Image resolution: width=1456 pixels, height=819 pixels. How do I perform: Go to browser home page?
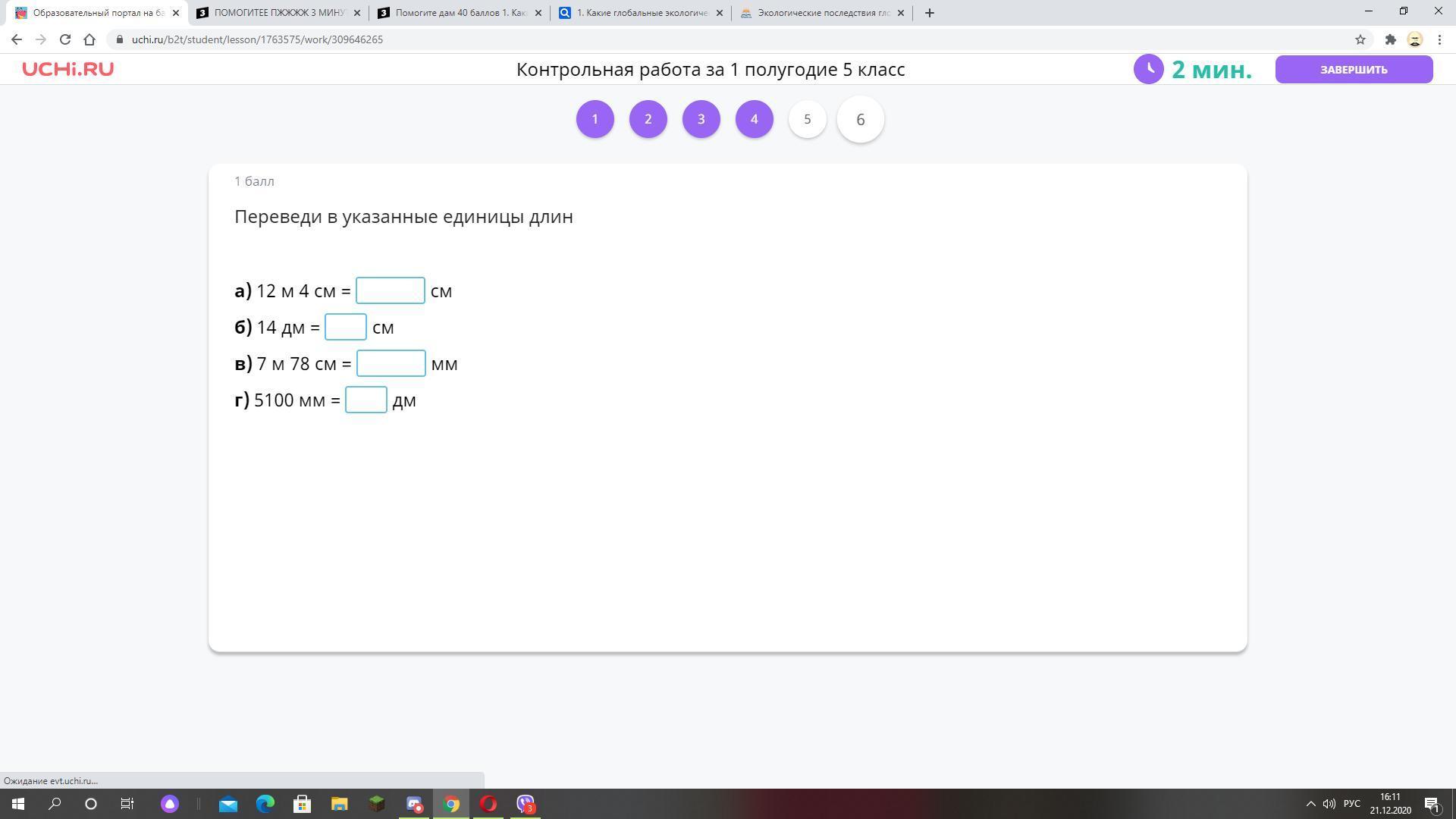pos(89,39)
